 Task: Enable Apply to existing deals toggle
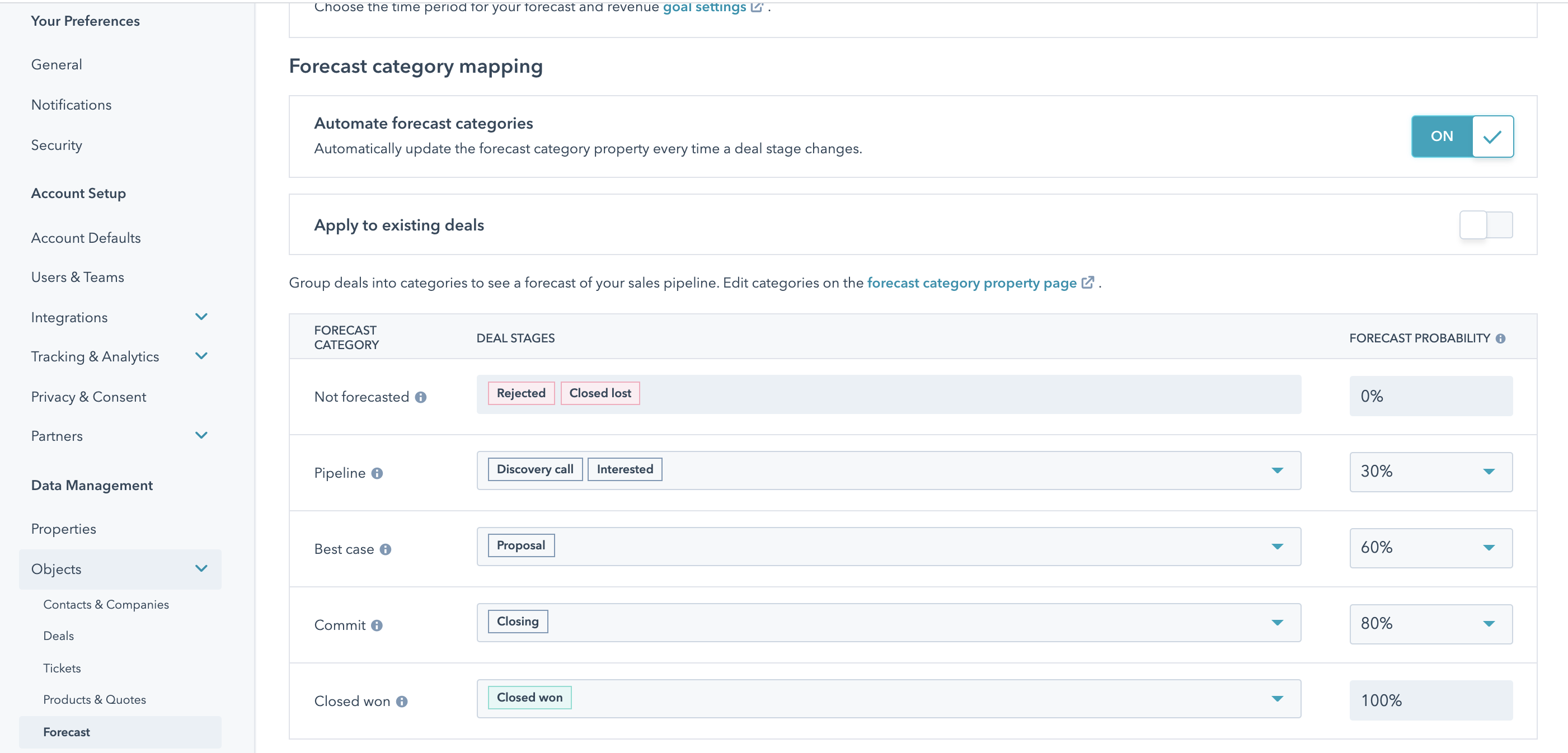point(1485,225)
